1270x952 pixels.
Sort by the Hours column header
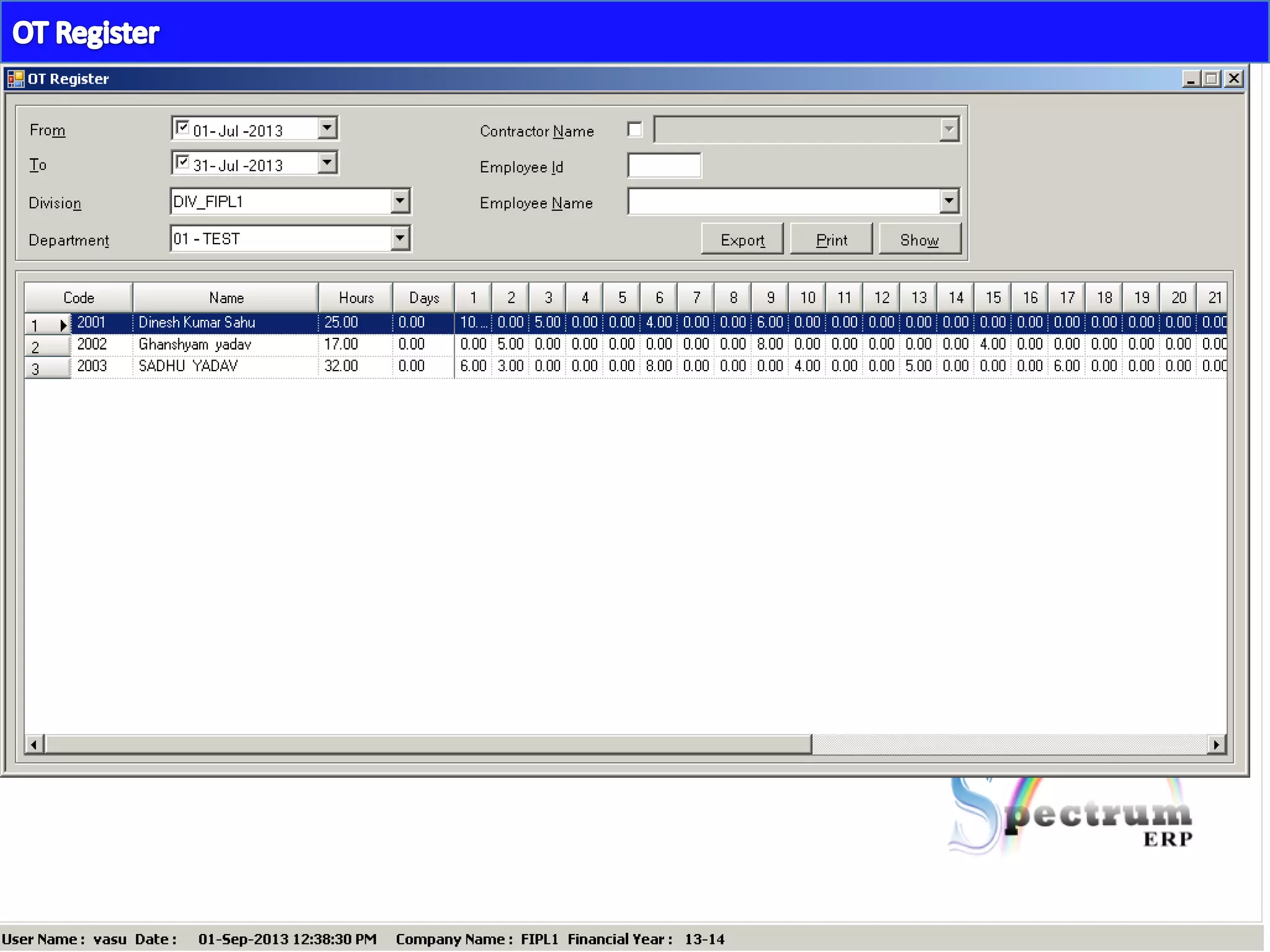click(x=356, y=298)
